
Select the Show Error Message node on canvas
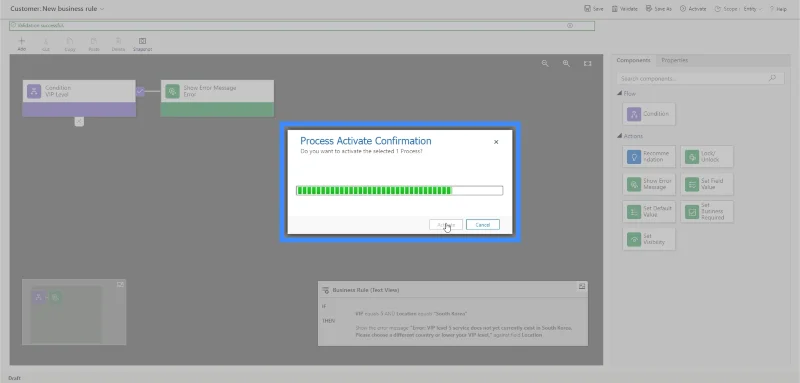click(x=217, y=98)
